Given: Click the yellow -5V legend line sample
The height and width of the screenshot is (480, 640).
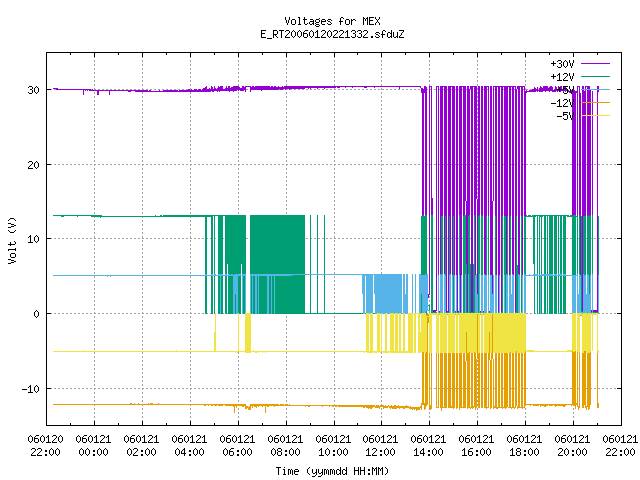Looking at the screenshot, I should (595, 116).
